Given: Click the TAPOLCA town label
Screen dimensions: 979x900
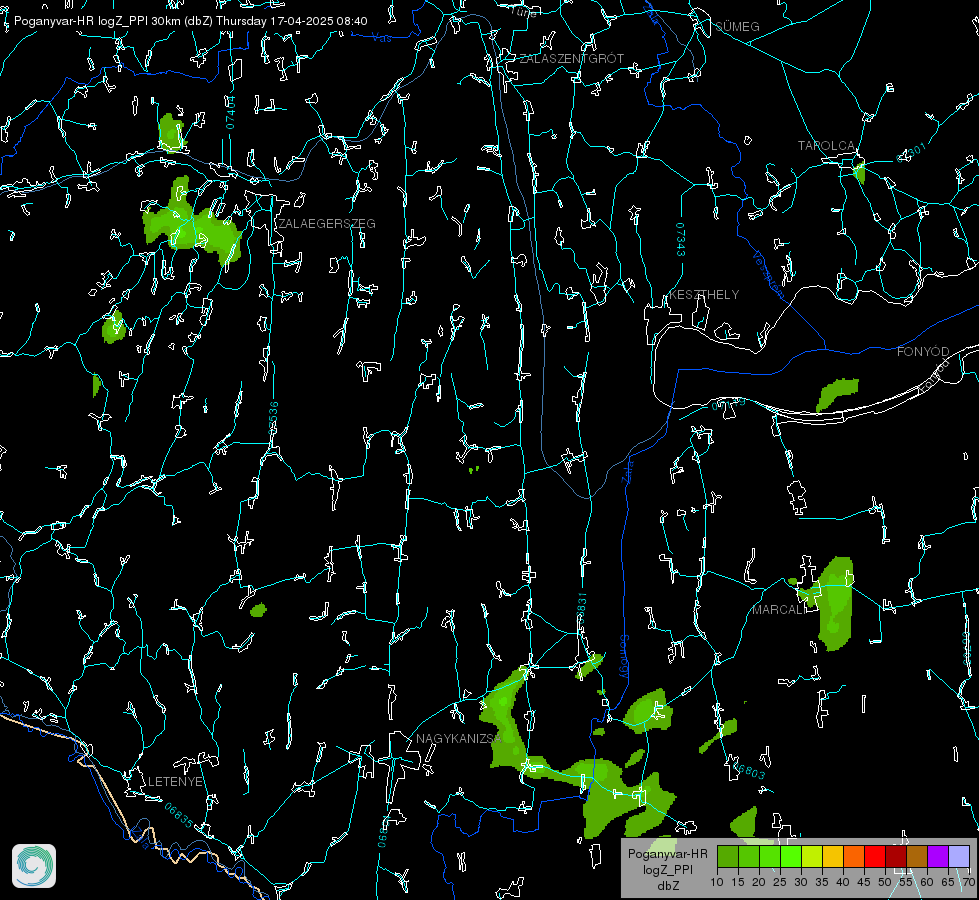Looking at the screenshot, I should [826, 146].
